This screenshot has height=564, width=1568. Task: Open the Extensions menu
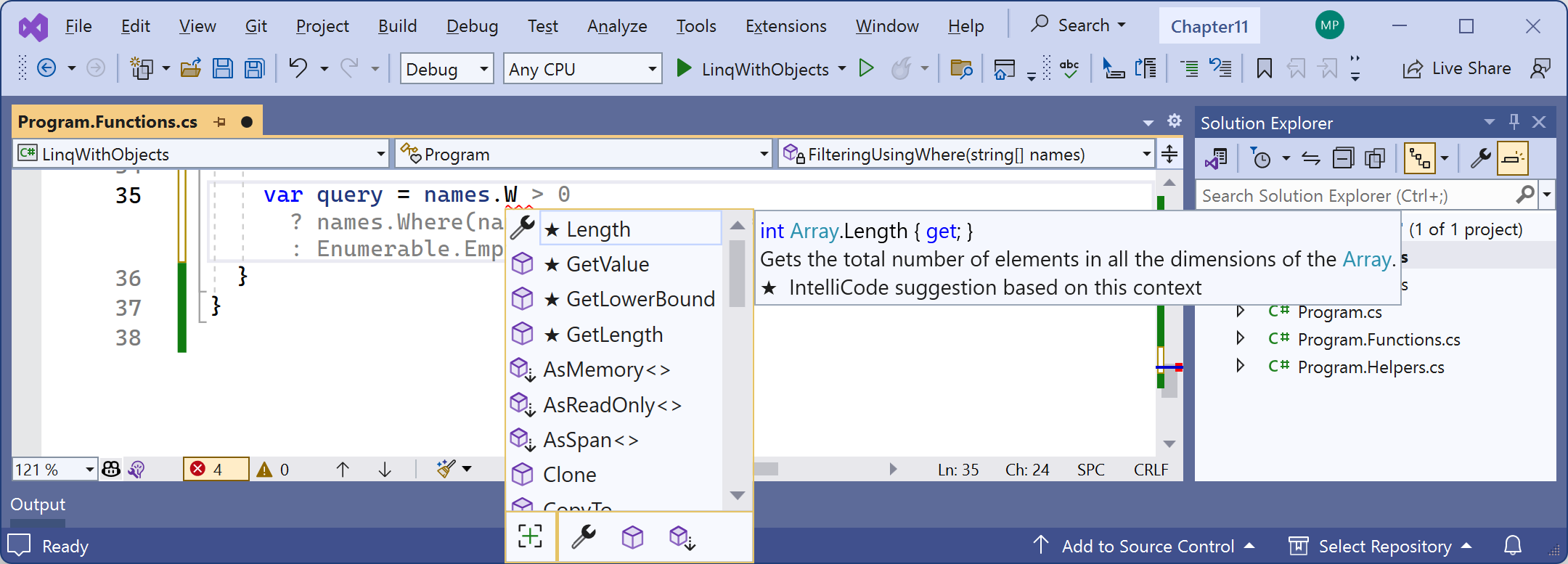785,26
